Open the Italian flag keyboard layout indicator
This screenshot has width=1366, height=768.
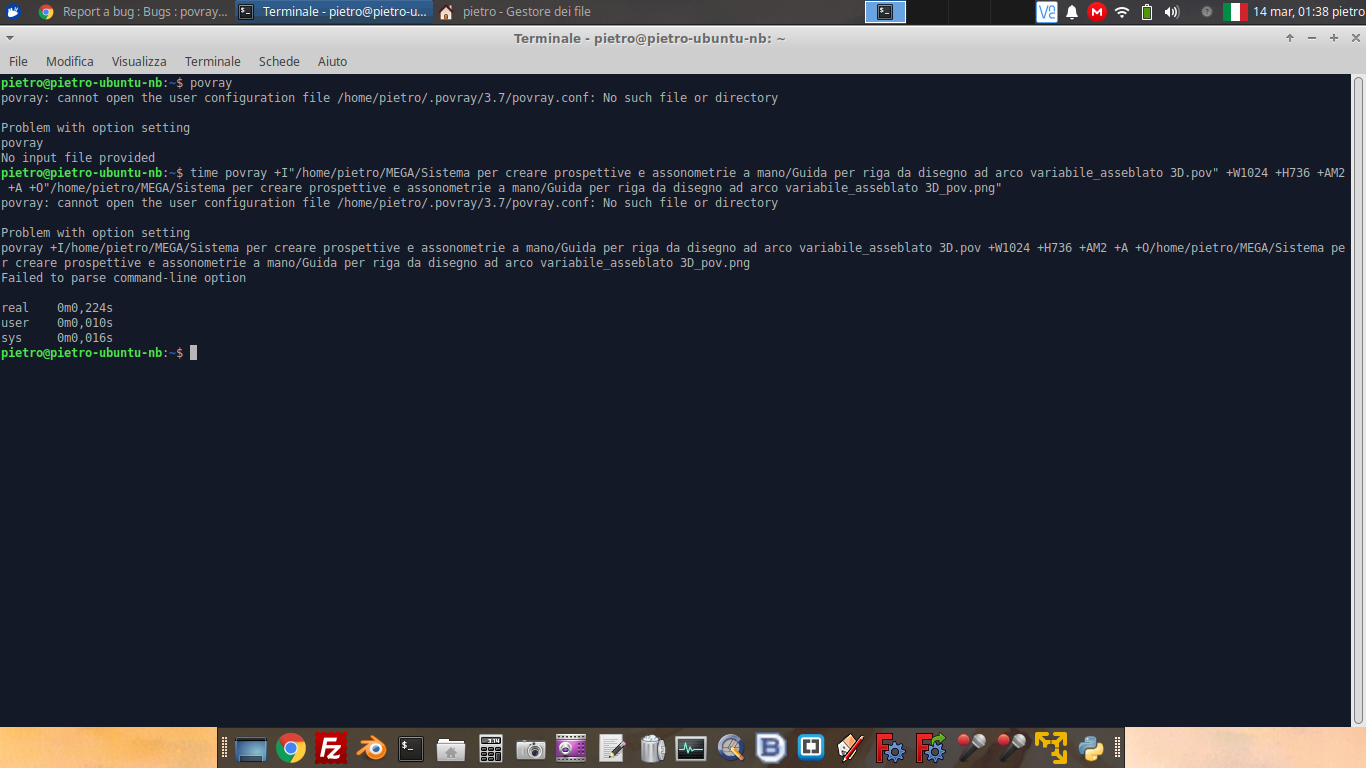coord(1235,12)
